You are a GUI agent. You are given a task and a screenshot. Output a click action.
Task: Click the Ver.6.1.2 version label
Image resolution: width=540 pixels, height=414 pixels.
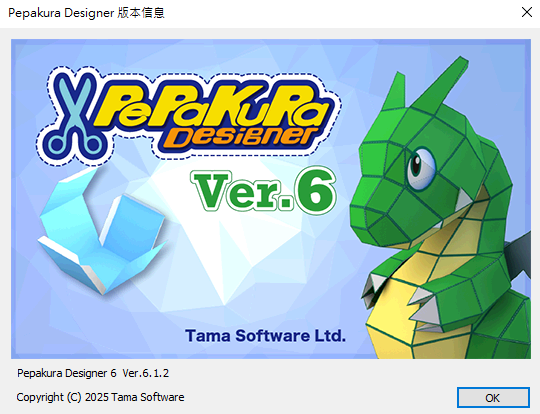tap(146, 373)
